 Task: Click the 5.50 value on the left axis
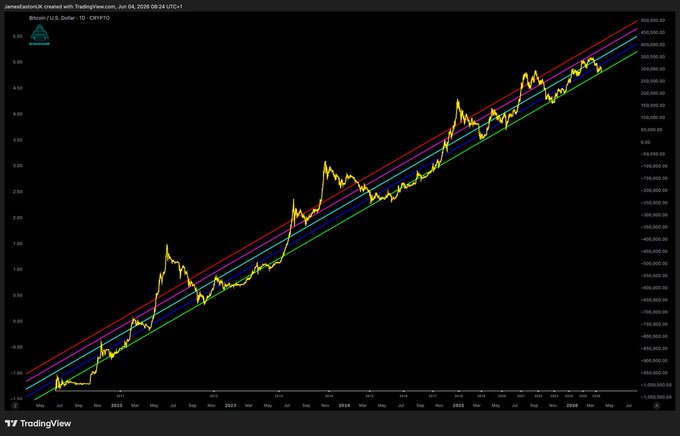click(17, 36)
